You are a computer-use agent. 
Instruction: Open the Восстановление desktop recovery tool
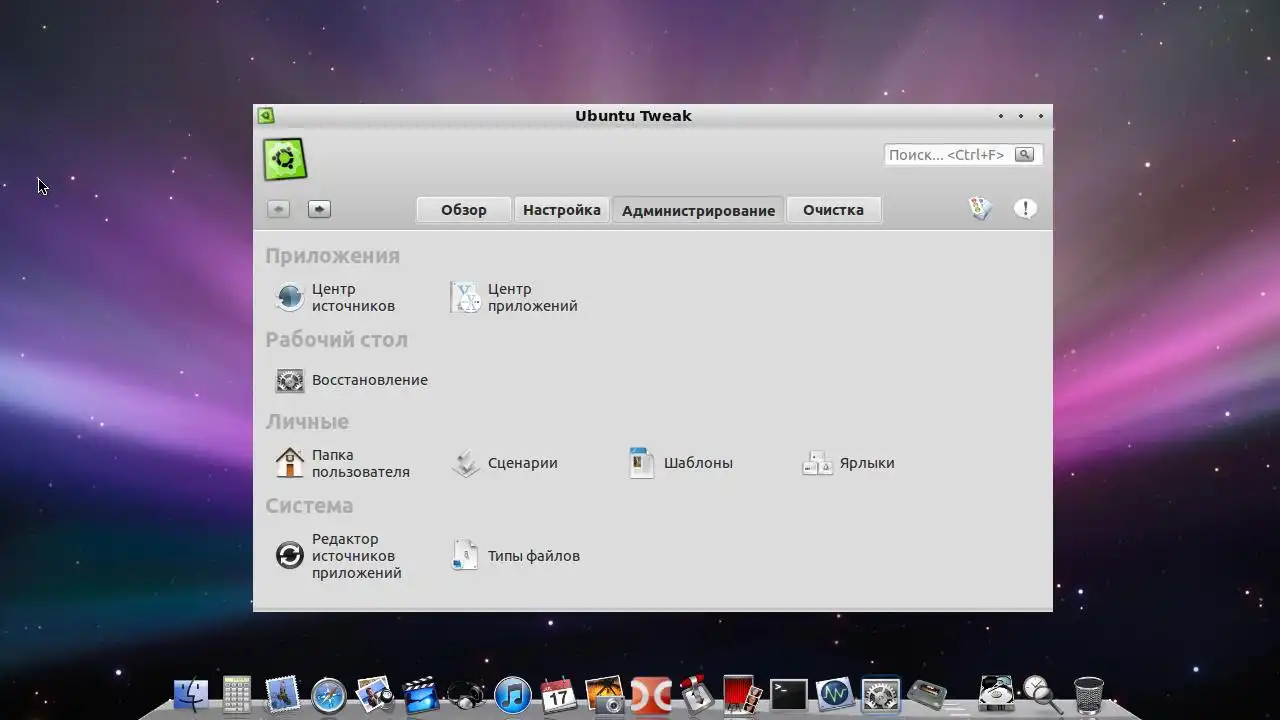(x=351, y=380)
